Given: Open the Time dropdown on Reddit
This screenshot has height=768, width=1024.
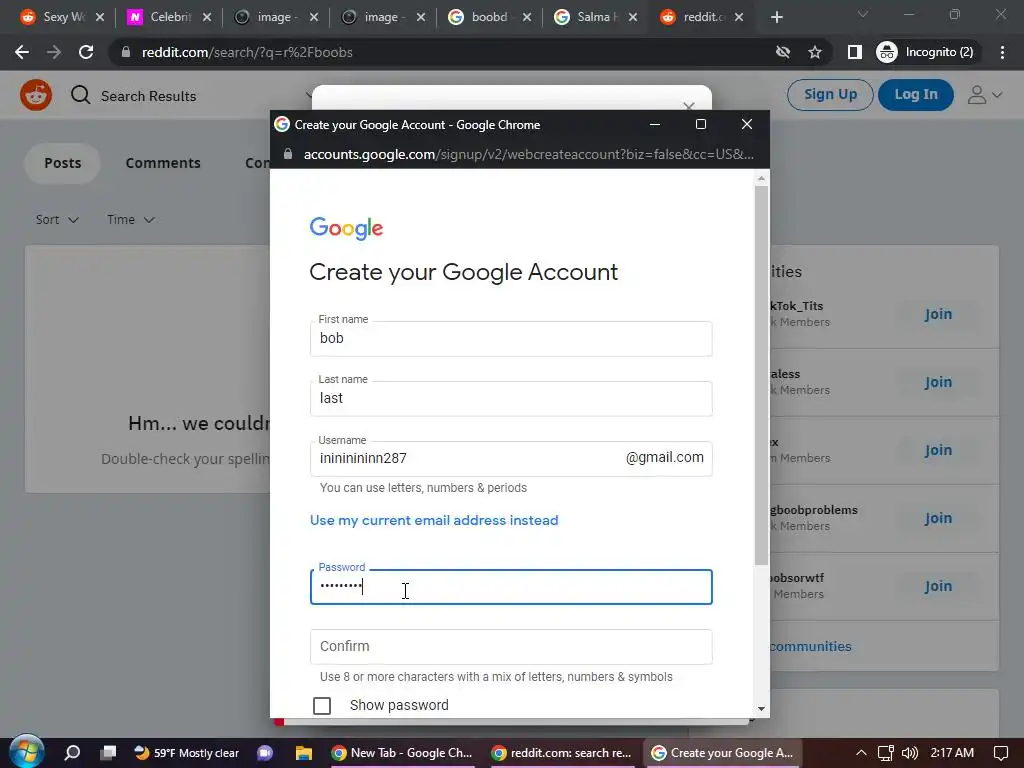Looking at the screenshot, I should click(x=131, y=219).
